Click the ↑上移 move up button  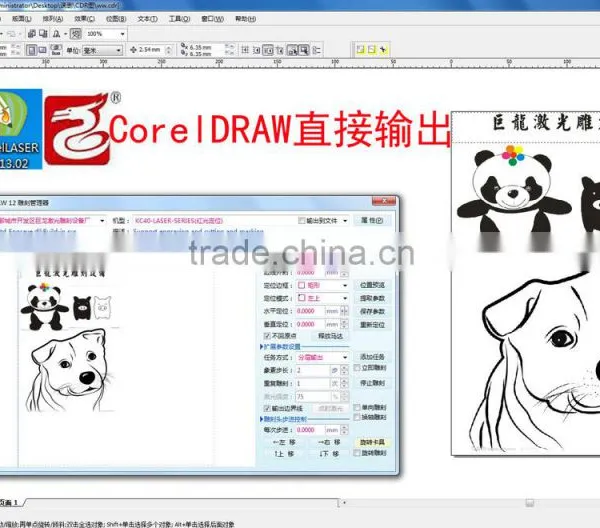[284, 454]
